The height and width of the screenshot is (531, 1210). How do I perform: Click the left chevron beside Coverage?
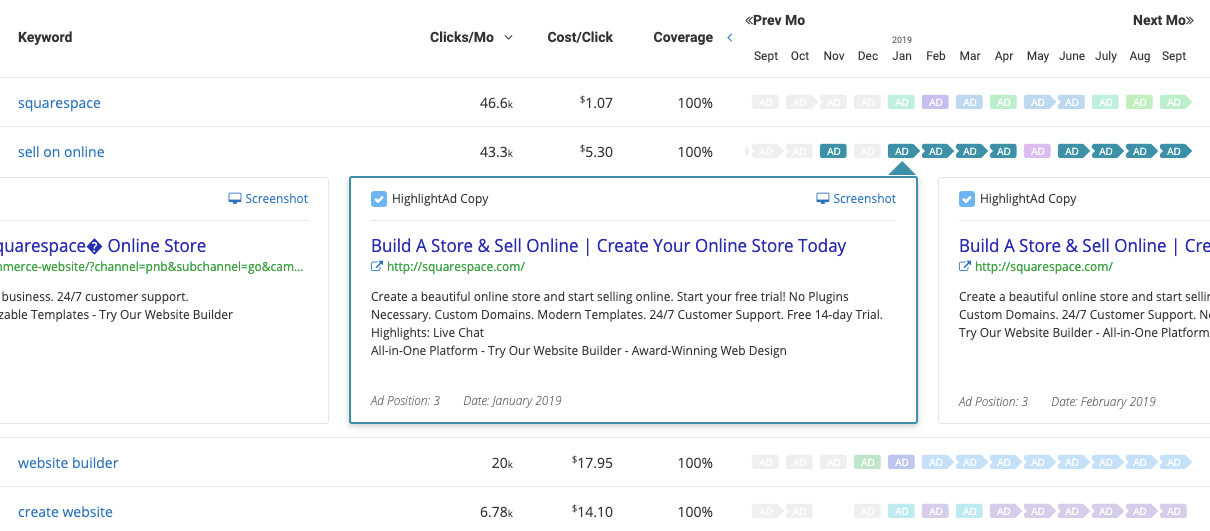730,38
